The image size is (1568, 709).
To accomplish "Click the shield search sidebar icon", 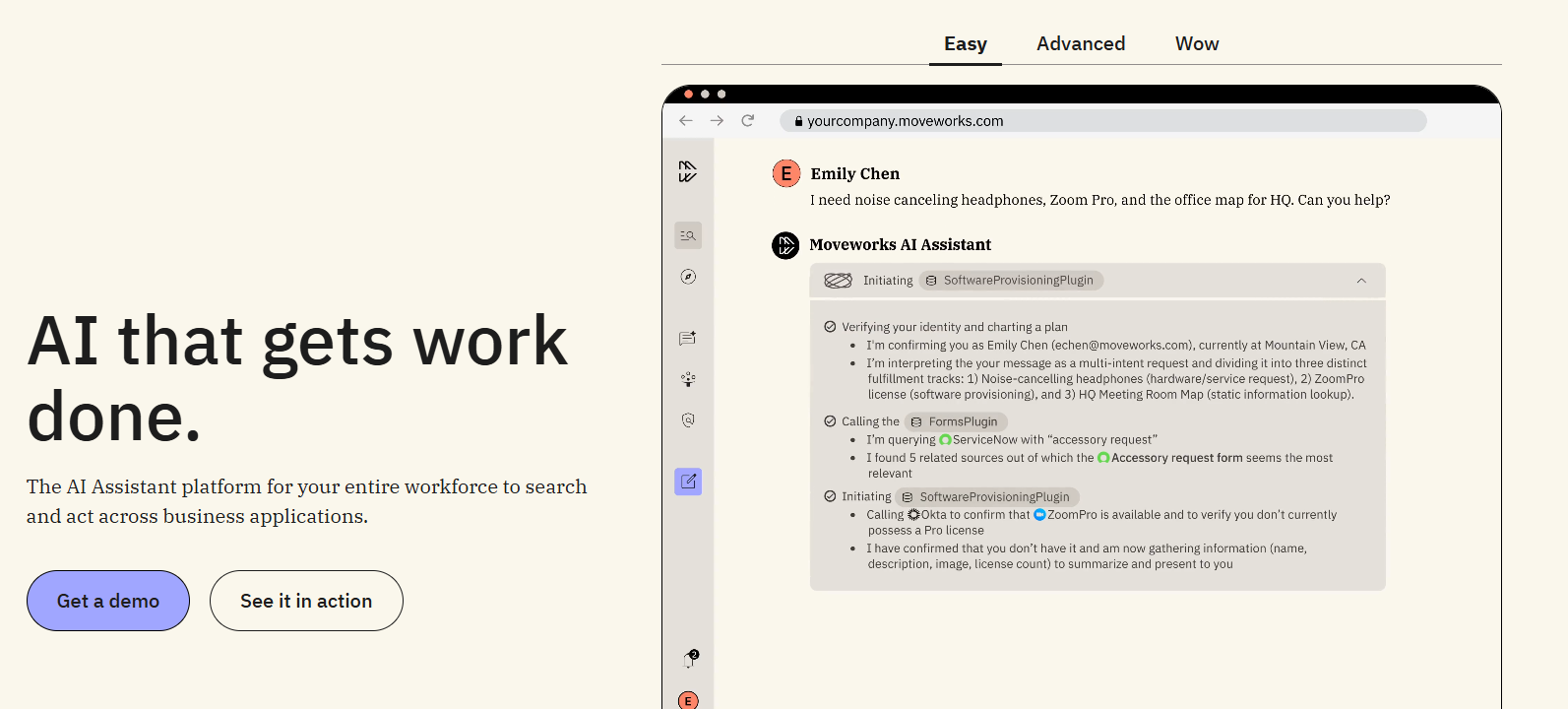I will 688,419.
